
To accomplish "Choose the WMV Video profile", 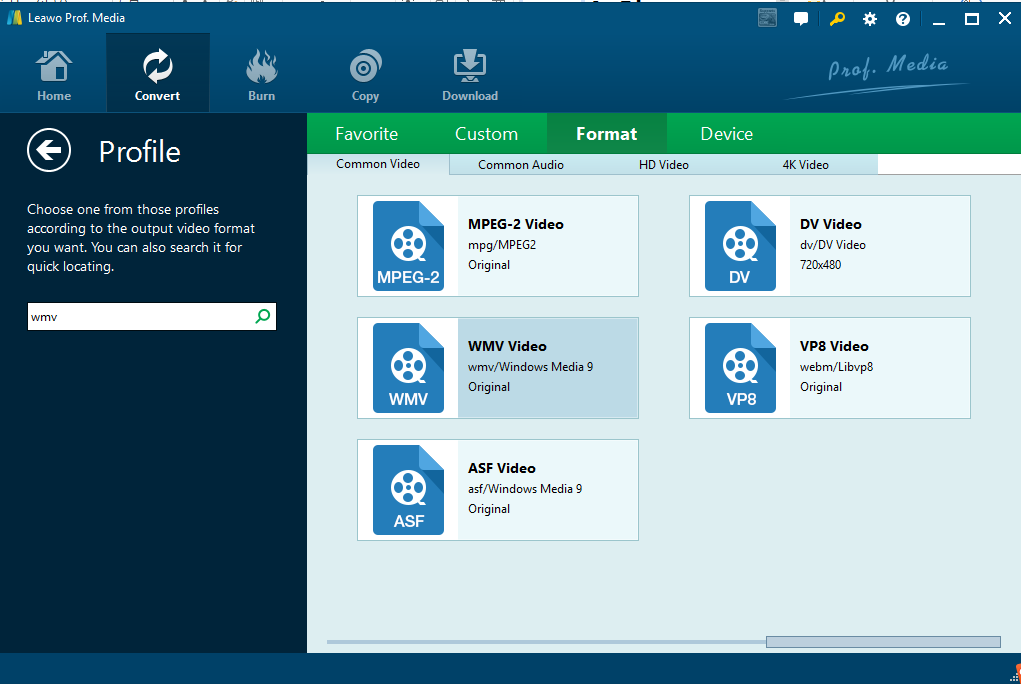I will click(498, 367).
